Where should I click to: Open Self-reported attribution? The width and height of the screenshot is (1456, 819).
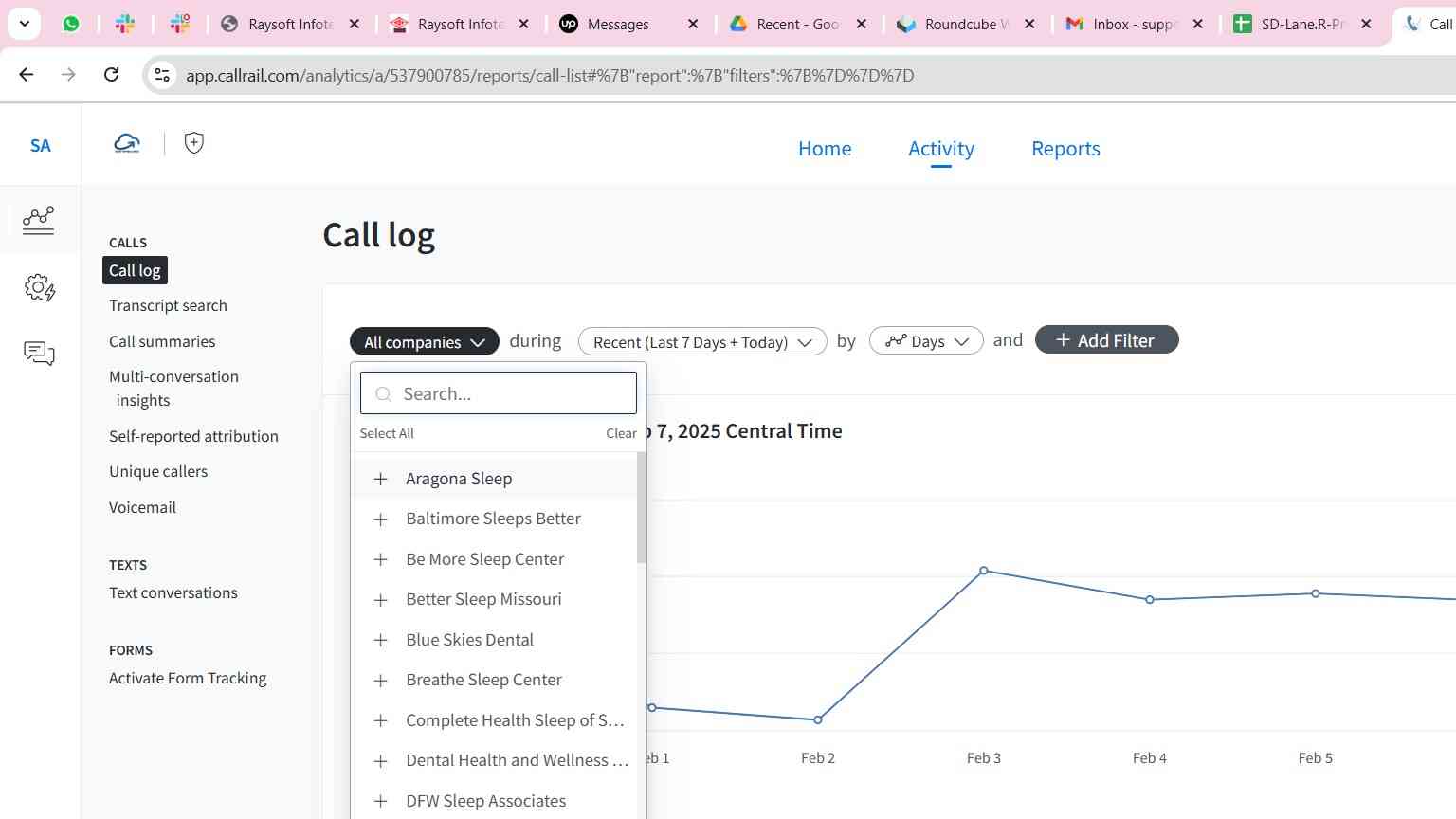tap(193, 436)
